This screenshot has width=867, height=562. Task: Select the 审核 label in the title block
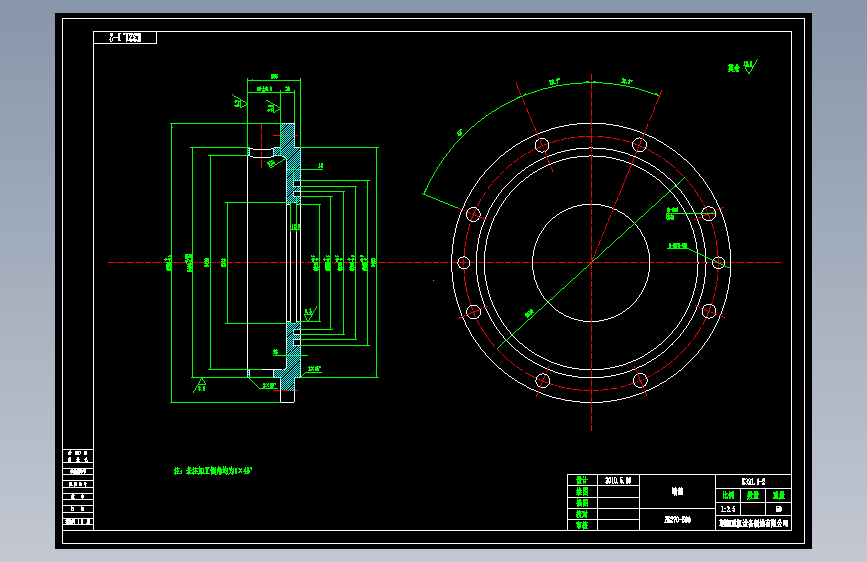click(x=582, y=525)
